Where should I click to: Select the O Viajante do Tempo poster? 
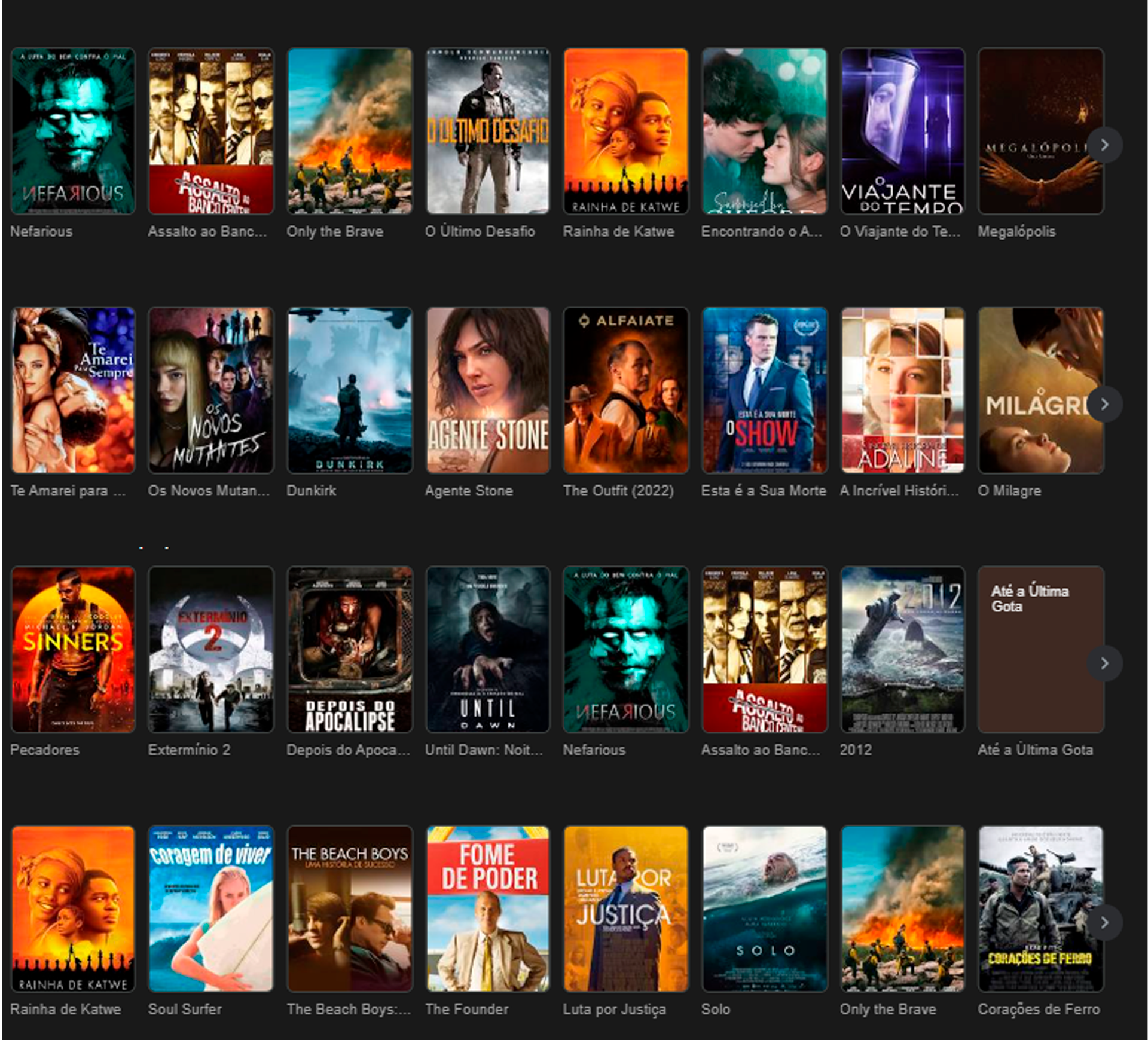[902, 131]
